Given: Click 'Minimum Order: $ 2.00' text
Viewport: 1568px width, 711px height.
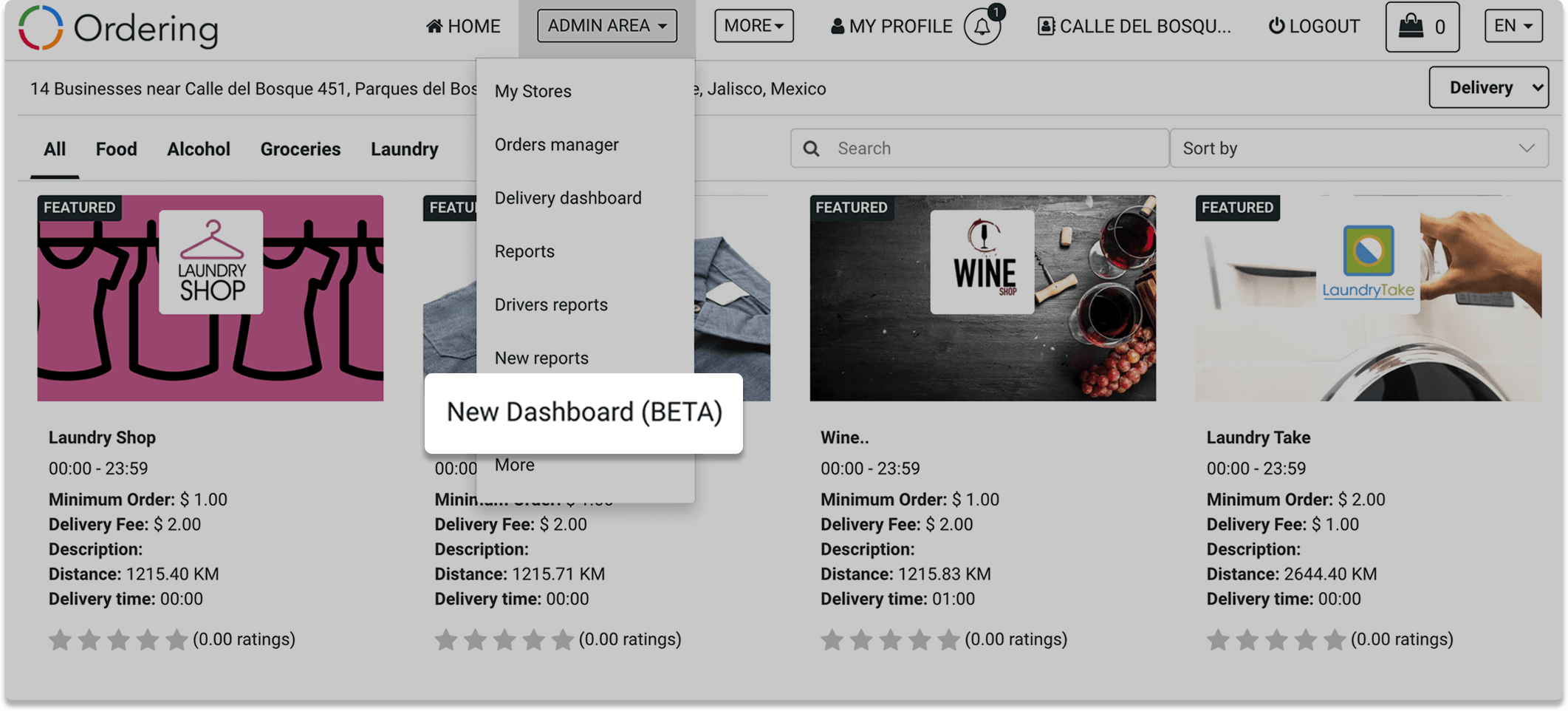Looking at the screenshot, I should 1296,500.
